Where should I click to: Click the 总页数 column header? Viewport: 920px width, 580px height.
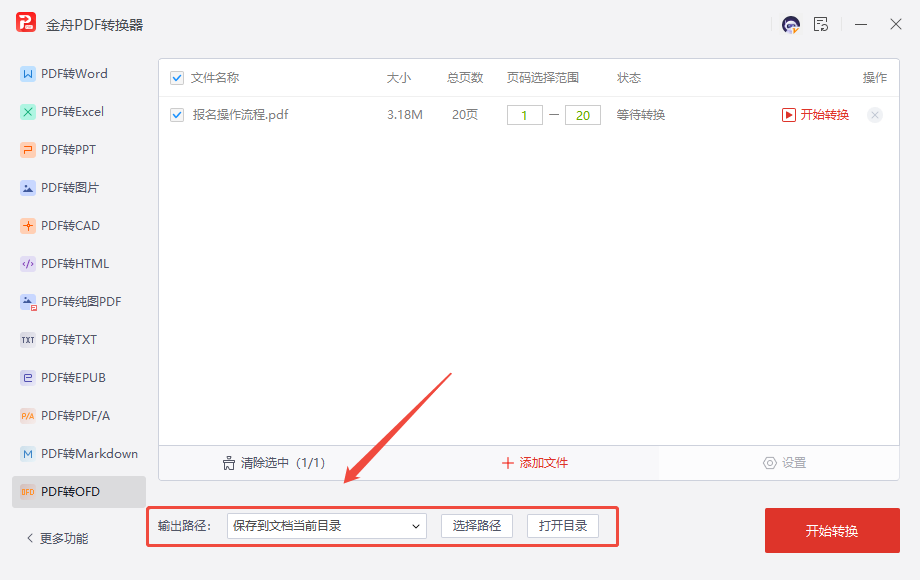click(x=465, y=78)
